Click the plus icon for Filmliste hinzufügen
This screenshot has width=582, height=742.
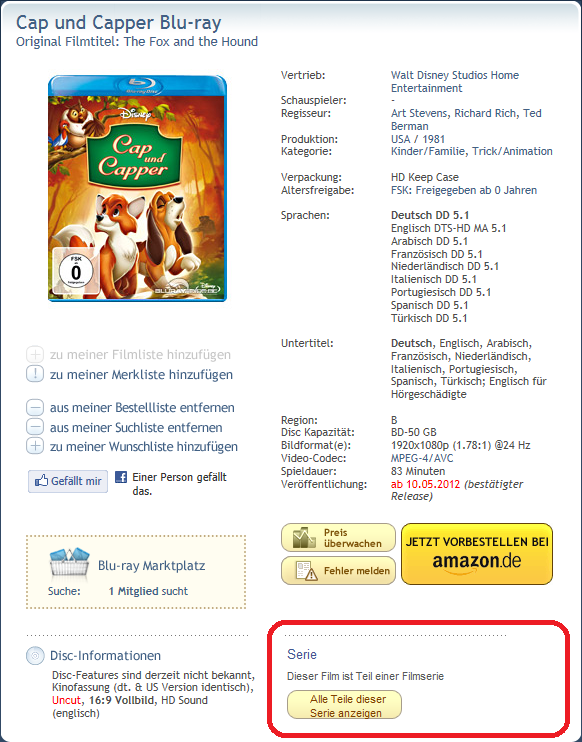click(35, 354)
